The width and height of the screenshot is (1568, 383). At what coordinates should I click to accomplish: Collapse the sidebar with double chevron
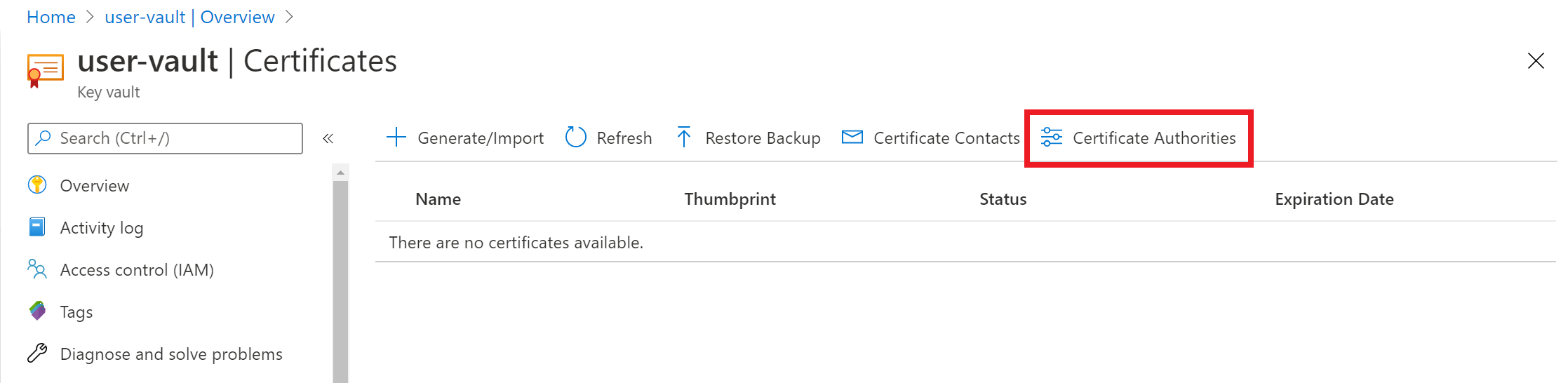click(328, 138)
